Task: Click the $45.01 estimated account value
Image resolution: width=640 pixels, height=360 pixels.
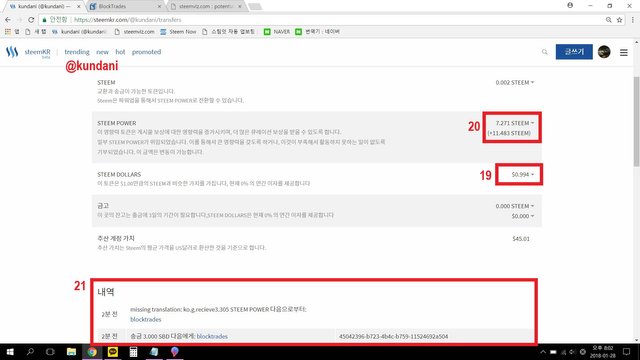Action: [521, 238]
